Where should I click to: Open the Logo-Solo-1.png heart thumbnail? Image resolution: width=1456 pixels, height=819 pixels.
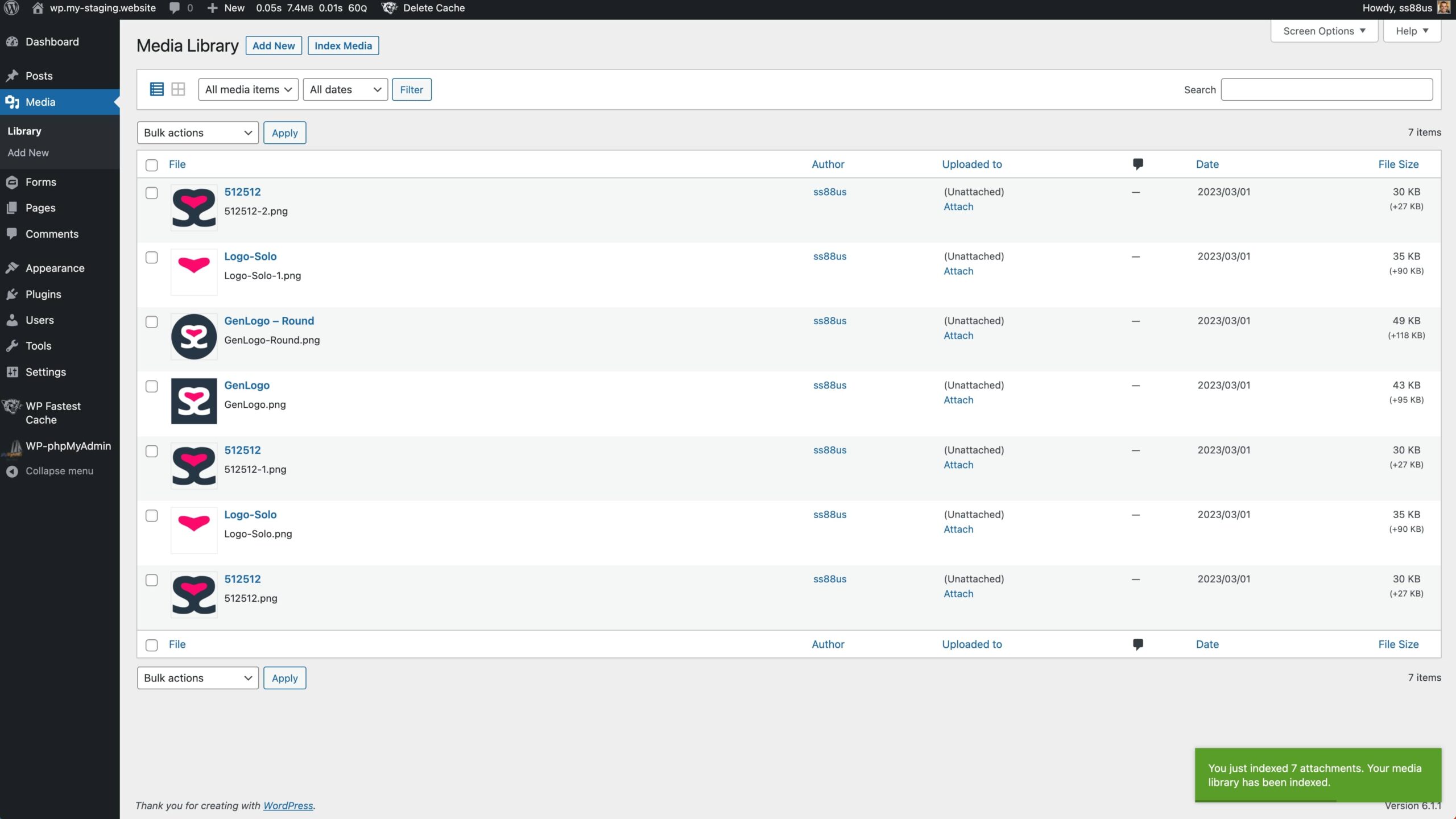[x=194, y=272]
